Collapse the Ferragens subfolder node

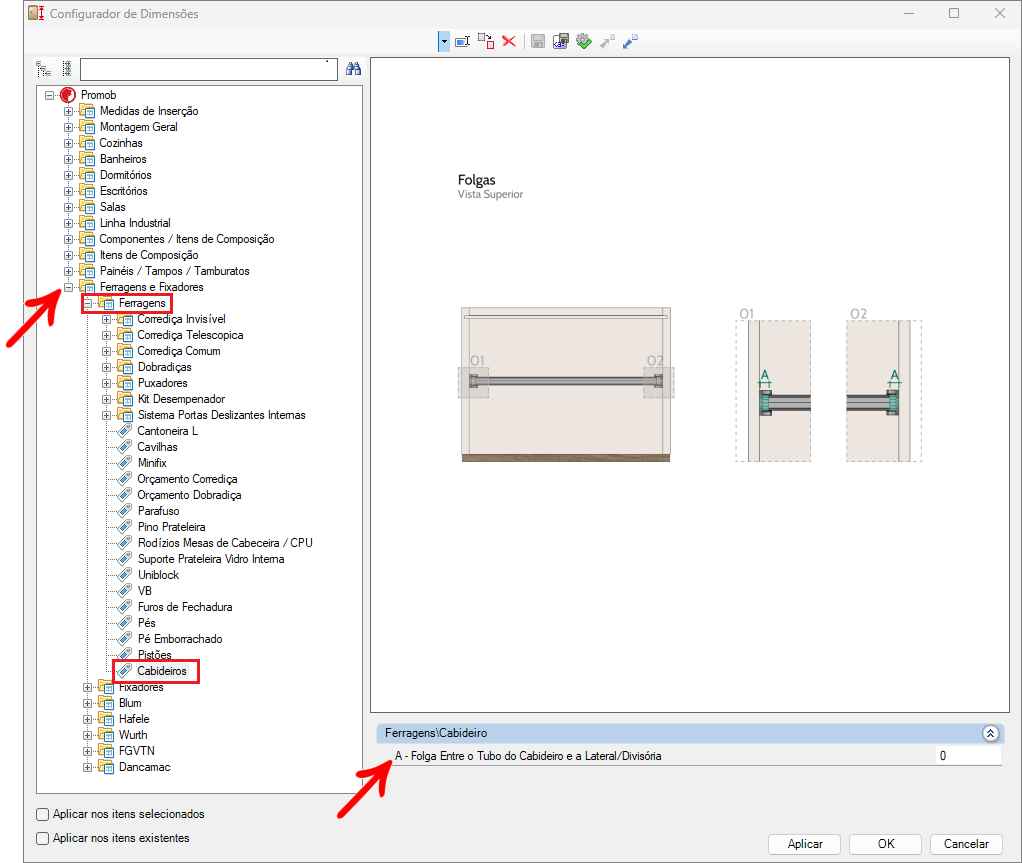pos(87,303)
